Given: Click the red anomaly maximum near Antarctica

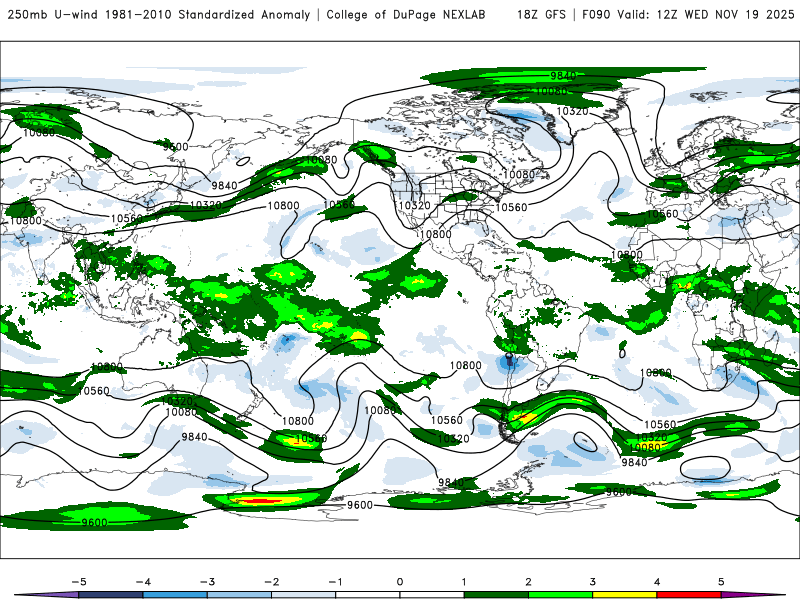Looking at the screenshot, I should coord(260,502).
